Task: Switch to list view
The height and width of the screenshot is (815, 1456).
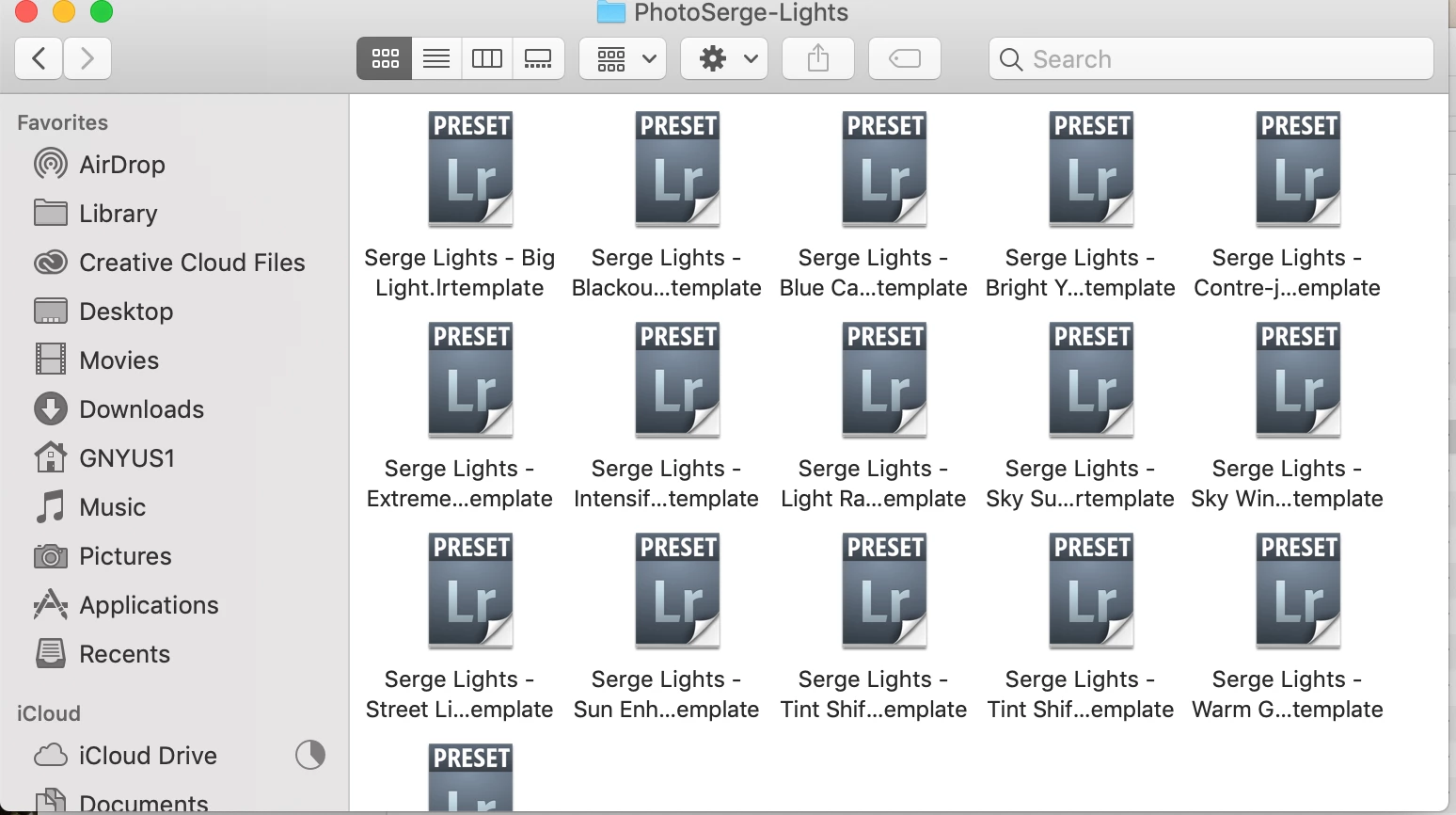Action: click(436, 58)
